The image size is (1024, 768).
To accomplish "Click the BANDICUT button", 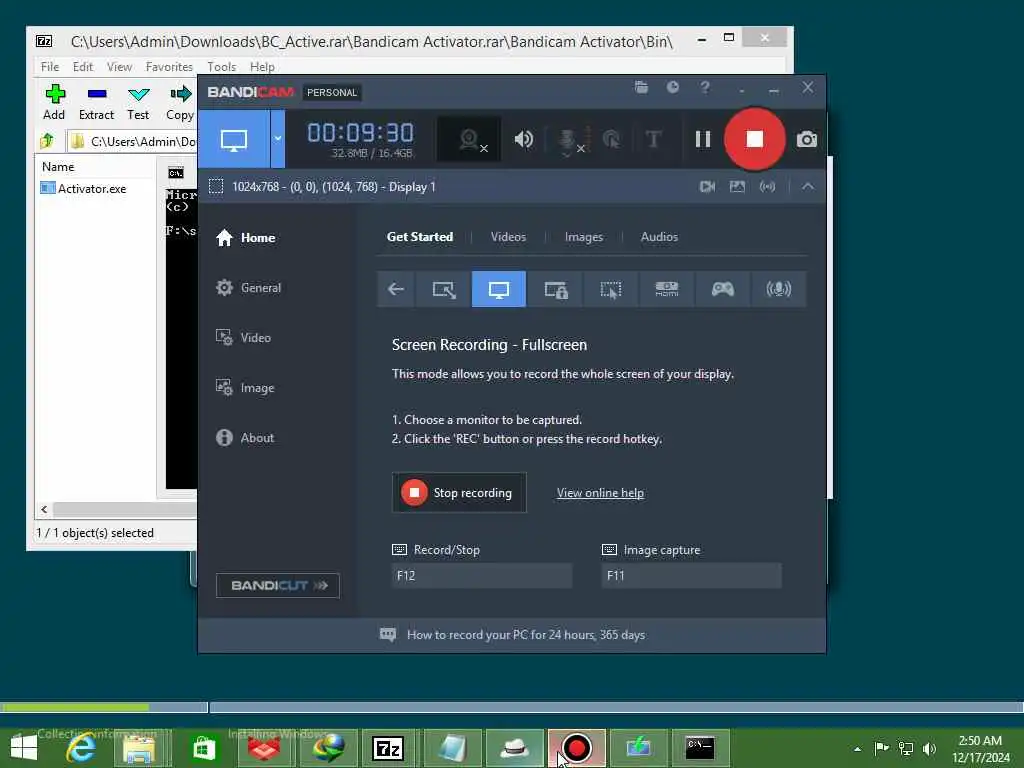I will pyautogui.click(x=278, y=586).
